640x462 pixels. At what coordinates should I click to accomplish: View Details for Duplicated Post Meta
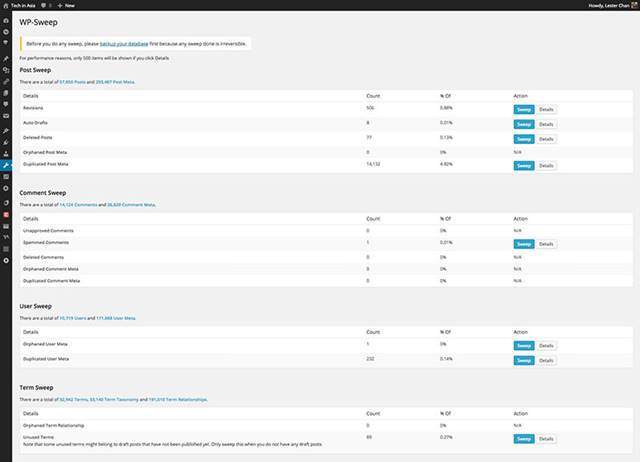pos(546,165)
